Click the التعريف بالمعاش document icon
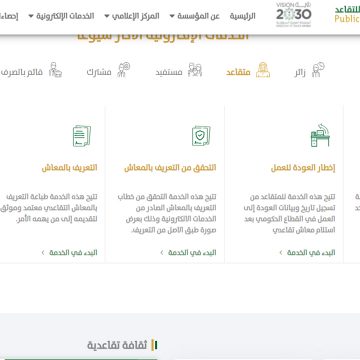The width and height of the screenshot is (360, 360). [82, 136]
